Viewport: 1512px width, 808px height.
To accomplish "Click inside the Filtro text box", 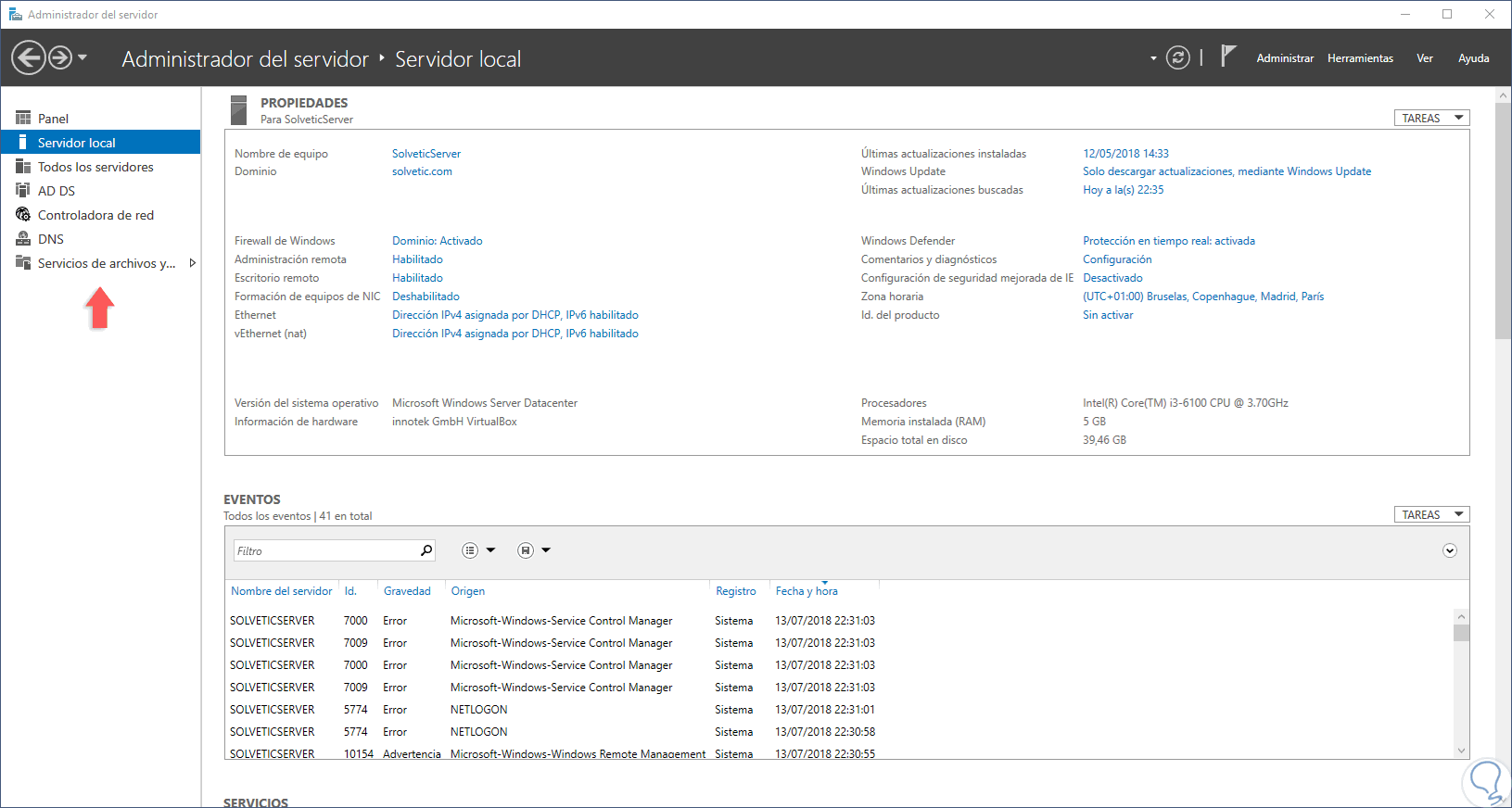I will tap(324, 550).
